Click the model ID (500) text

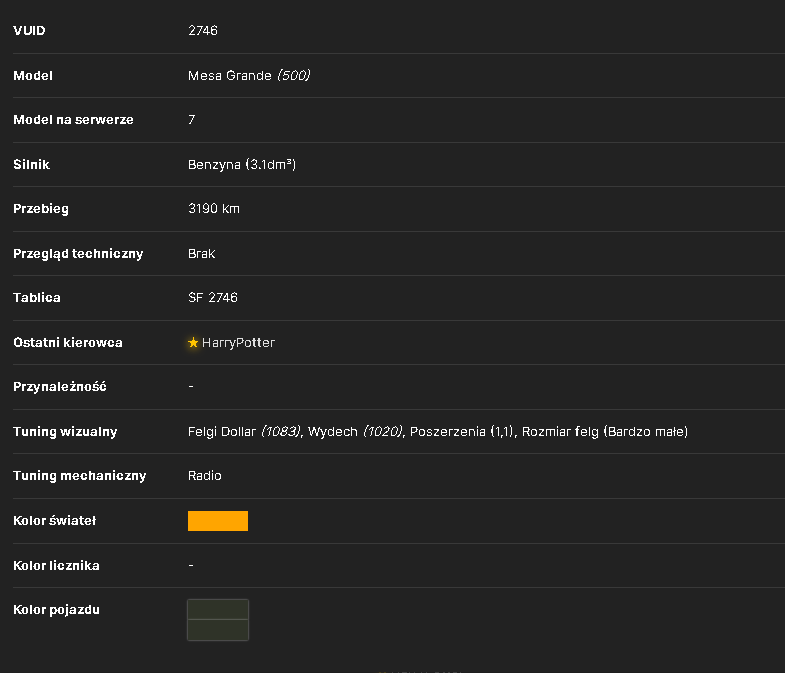pos(294,76)
